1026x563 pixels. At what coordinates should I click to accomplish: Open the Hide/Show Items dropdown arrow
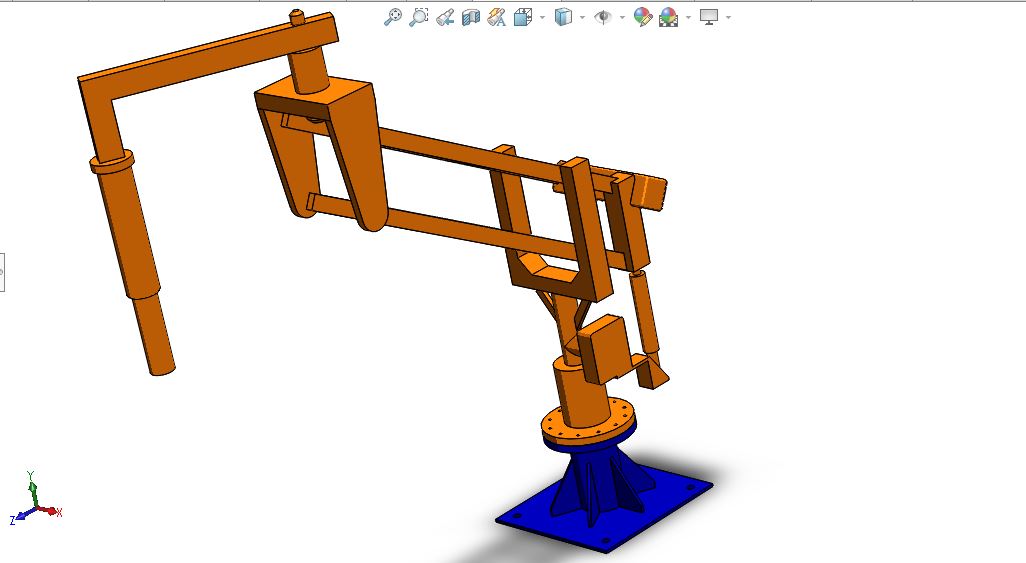(x=622, y=17)
